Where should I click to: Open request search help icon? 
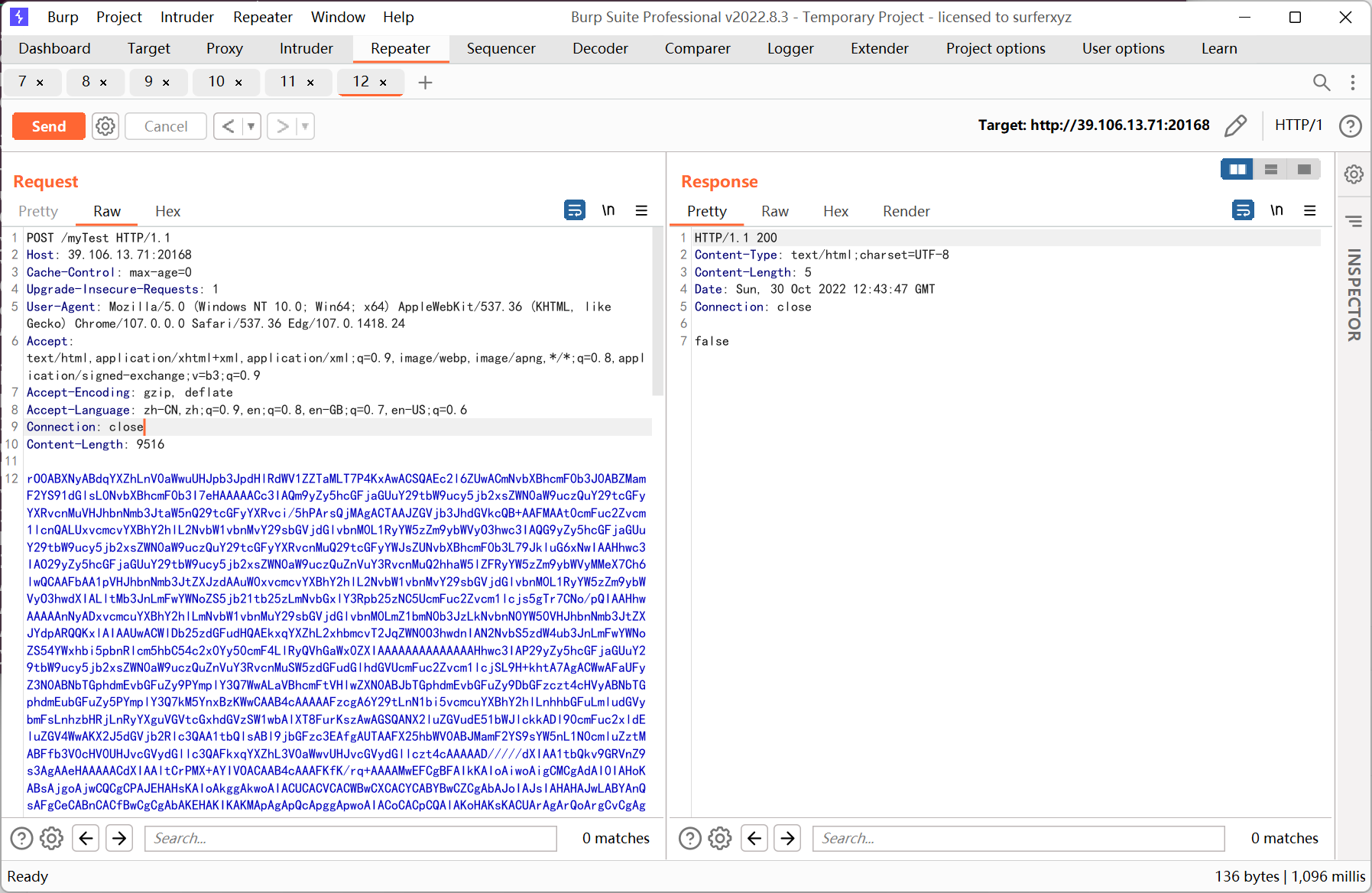pos(21,839)
